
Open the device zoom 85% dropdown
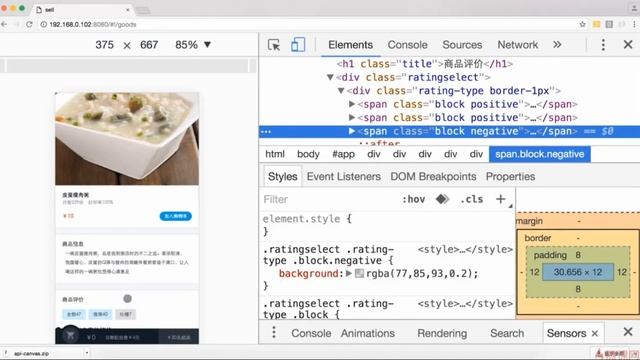tap(193, 44)
